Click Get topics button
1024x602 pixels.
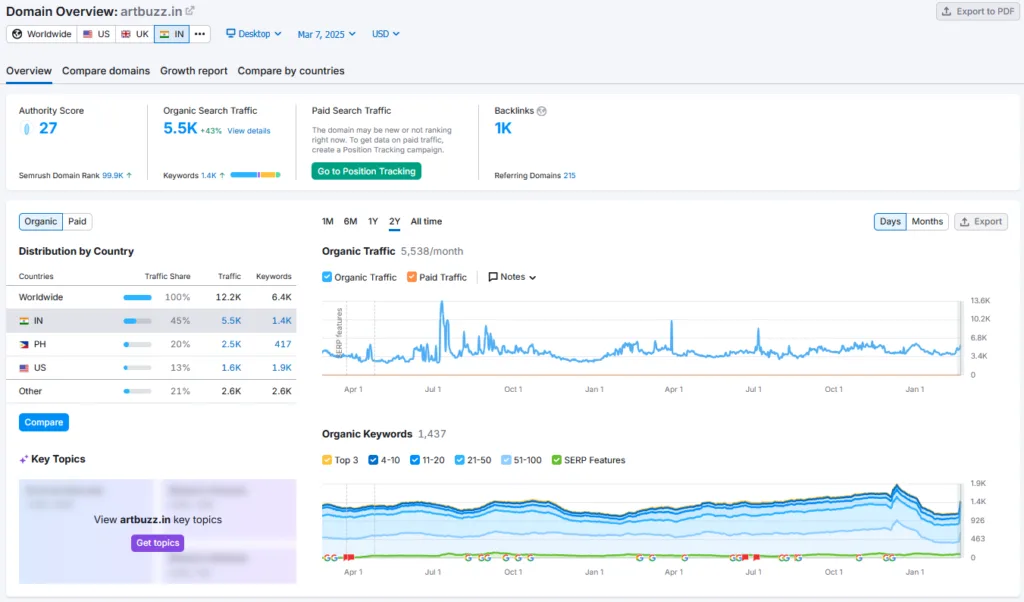157,543
